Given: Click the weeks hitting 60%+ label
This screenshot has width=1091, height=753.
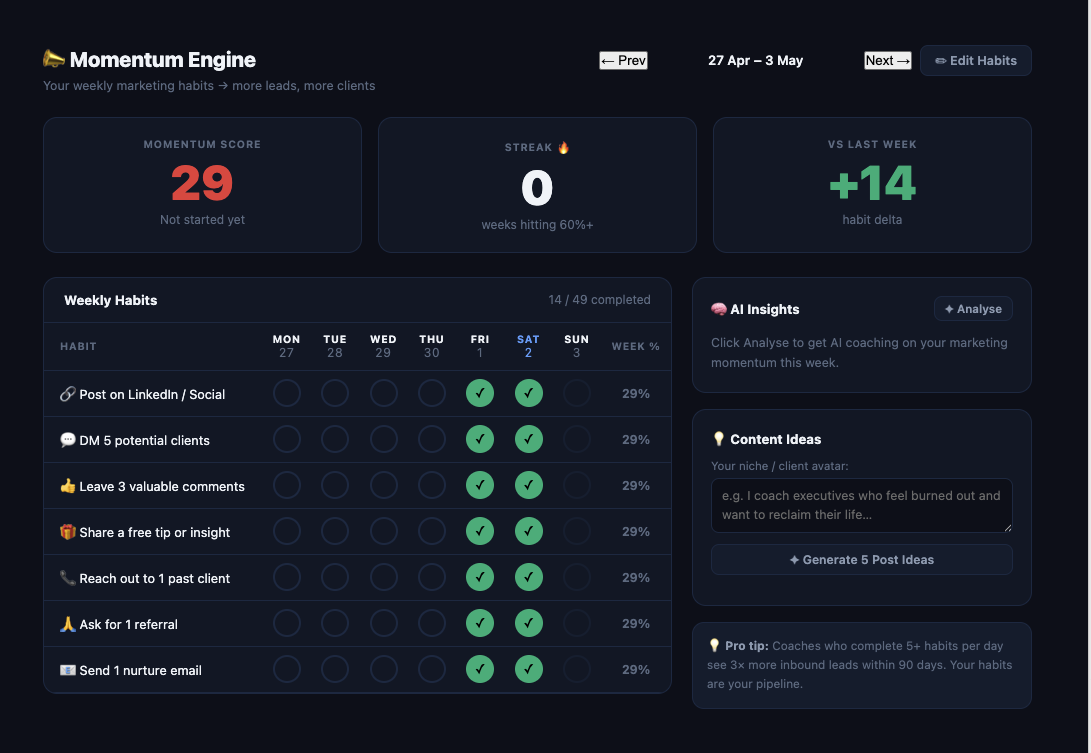Looking at the screenshot, I should (x=537, y=225).
